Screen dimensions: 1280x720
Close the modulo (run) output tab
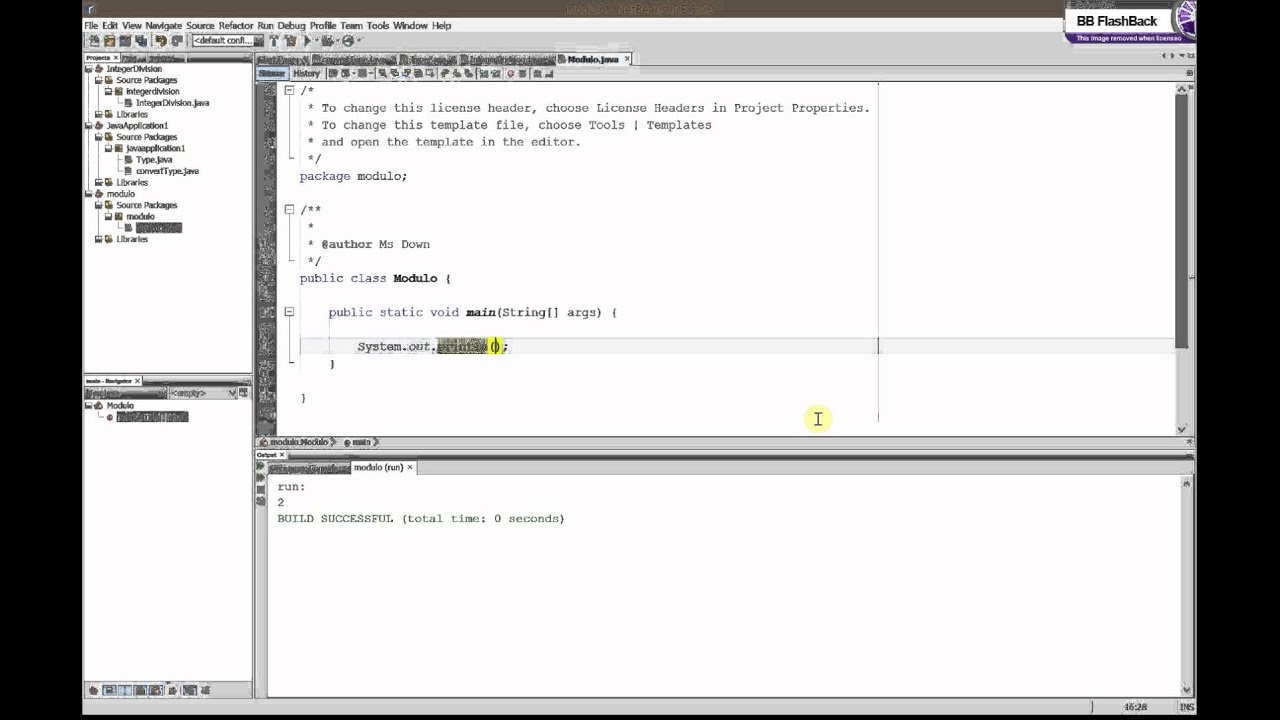tap(409, 467)
